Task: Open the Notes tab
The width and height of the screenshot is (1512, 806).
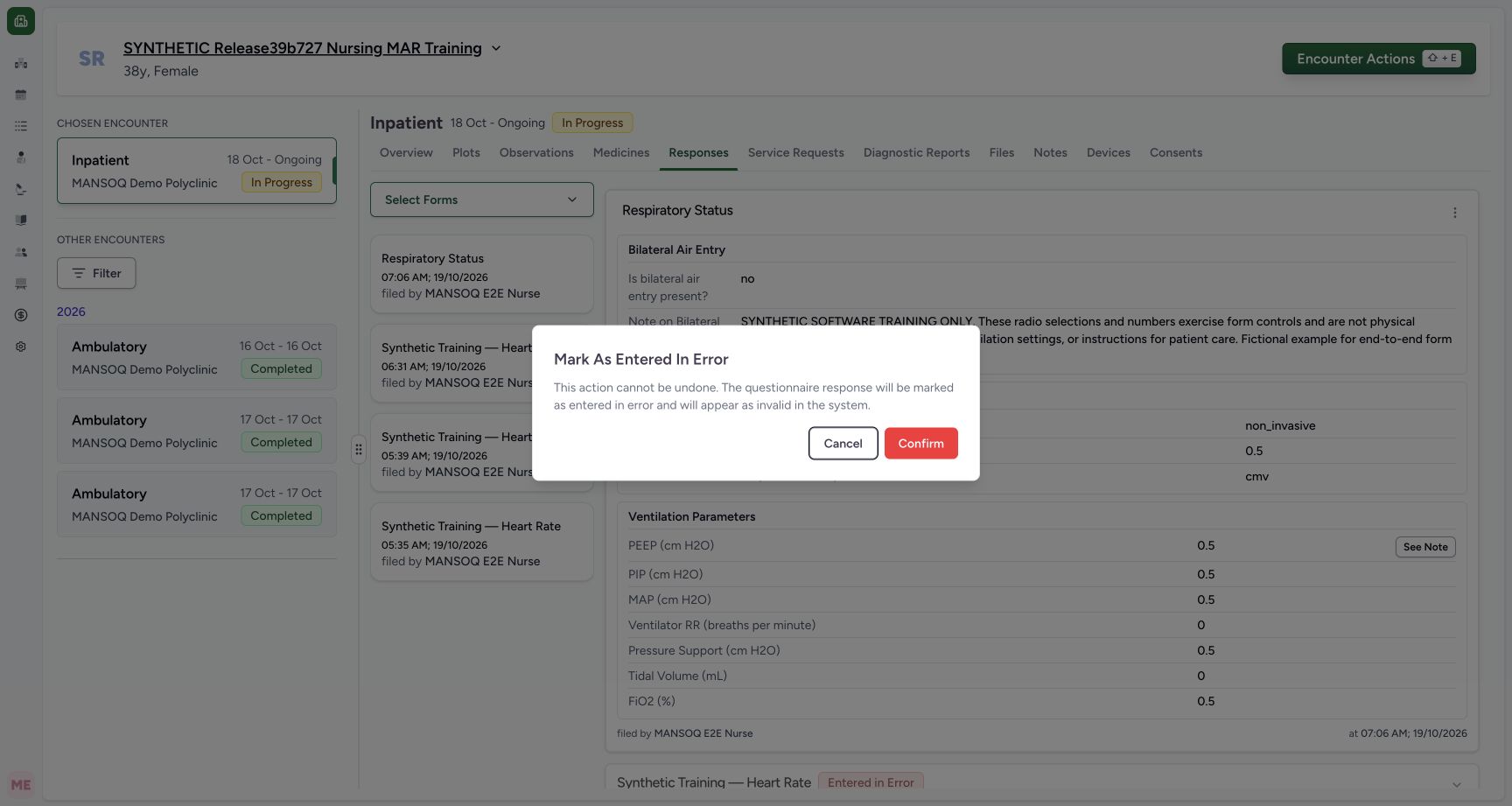Action: point(1050,152)
